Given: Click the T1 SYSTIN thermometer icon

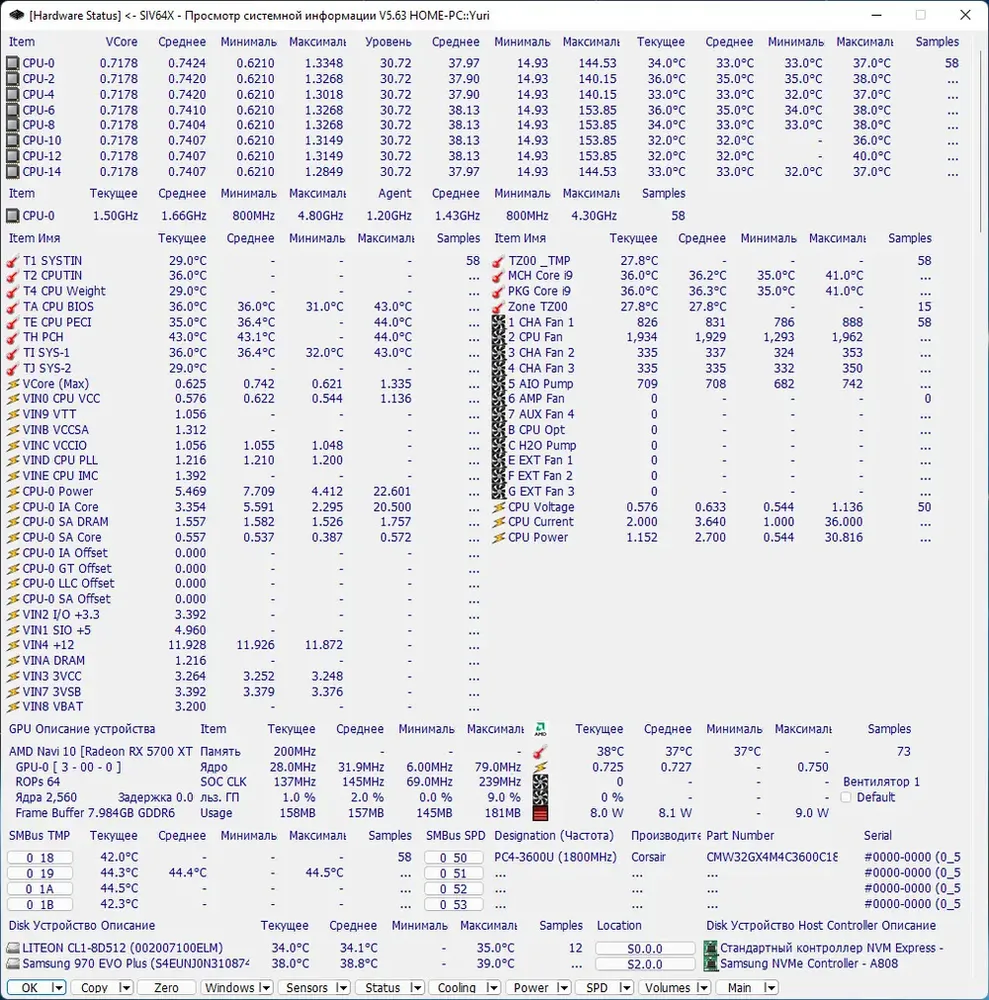Looking at the screenshot, I should coord(13,261).
